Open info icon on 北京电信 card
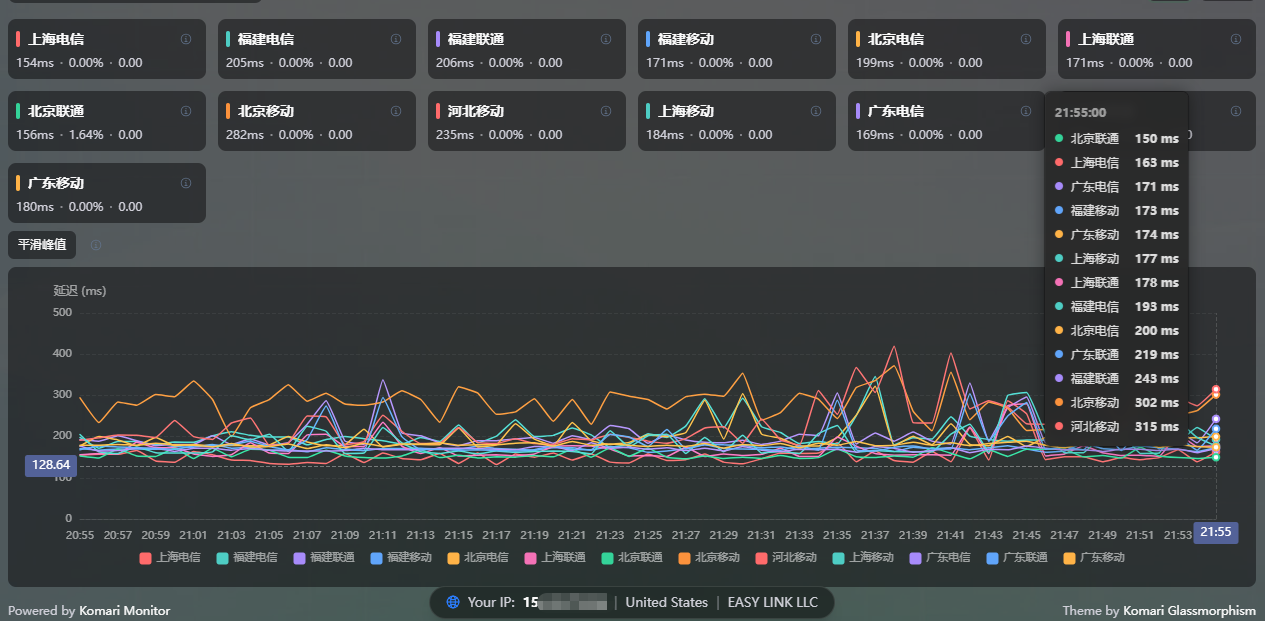 1026,39
